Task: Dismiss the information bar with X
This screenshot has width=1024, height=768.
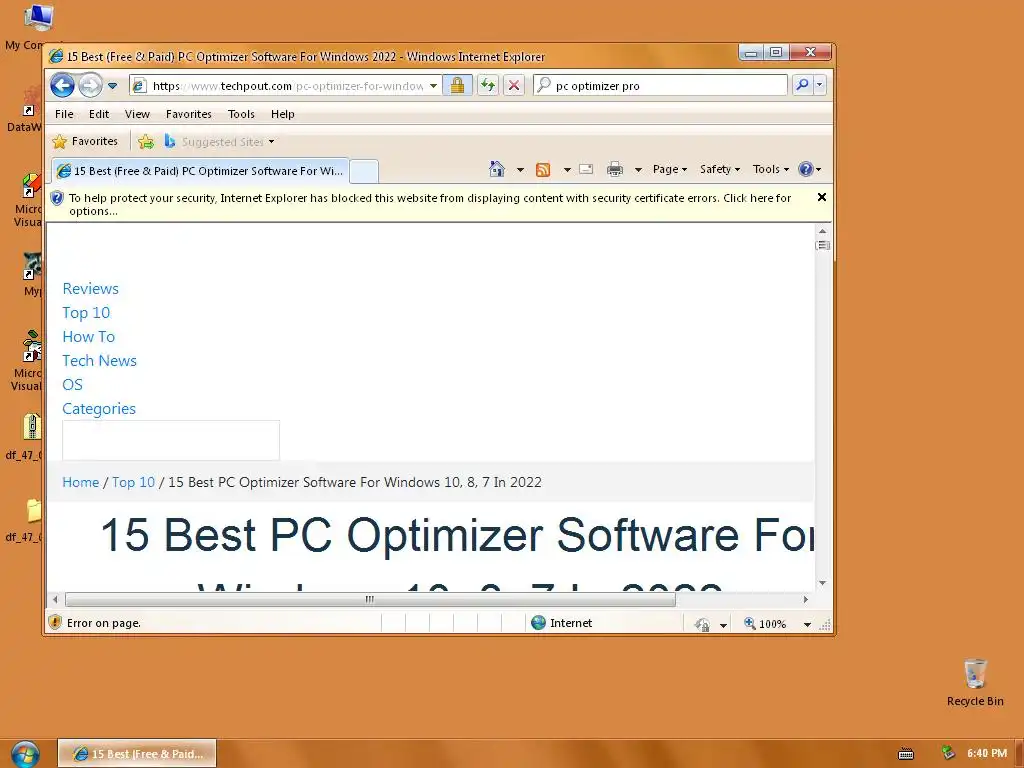Action: (x=822, y=197)
